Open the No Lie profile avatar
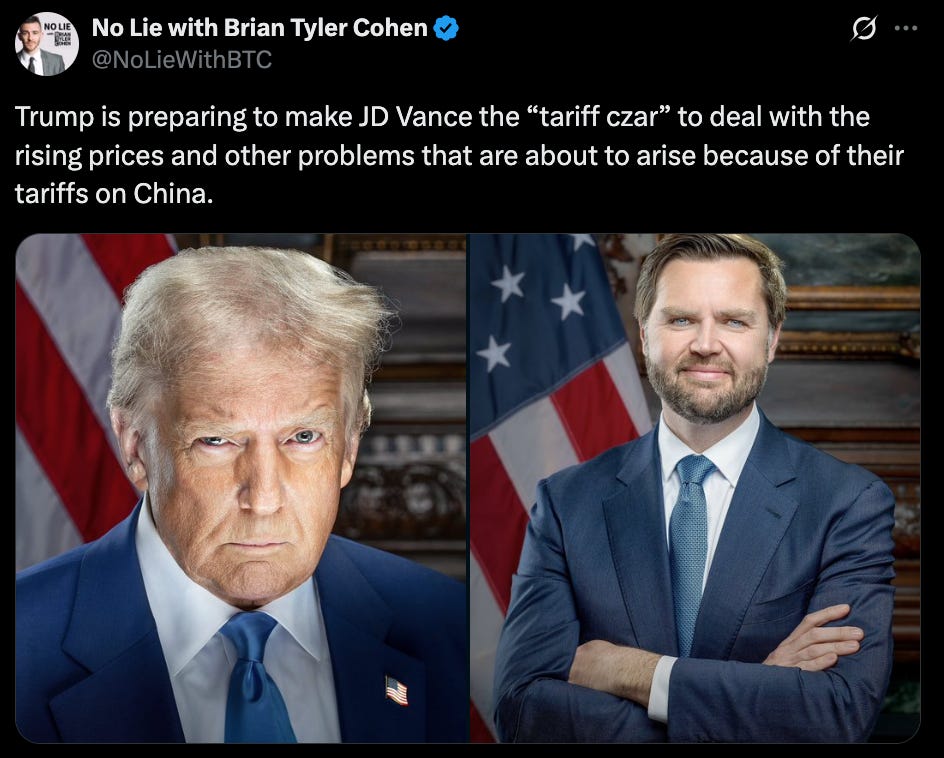This screenshot has width=944, height=758. [47, 43]
